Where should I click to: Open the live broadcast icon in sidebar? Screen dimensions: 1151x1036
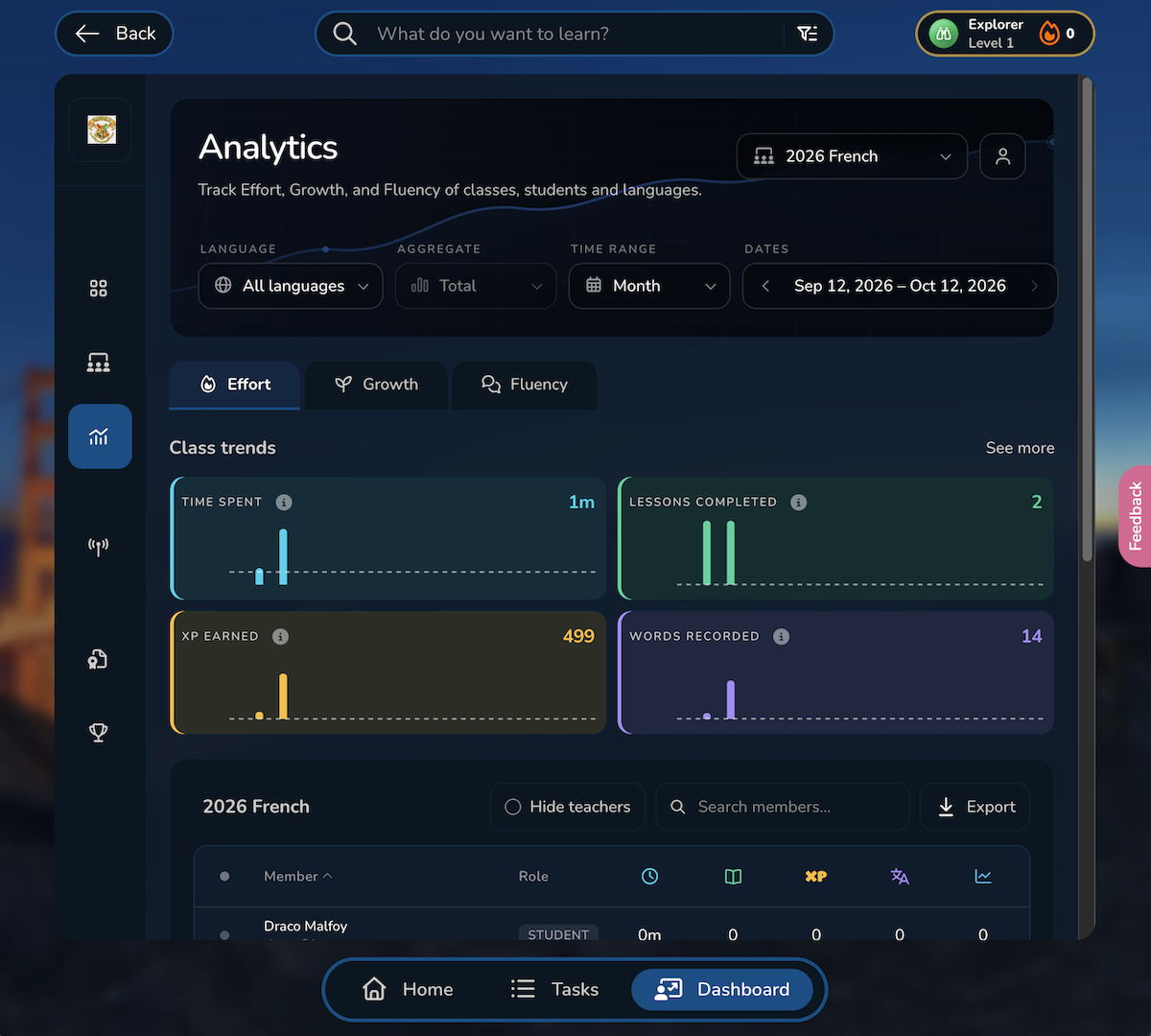click(x=99, y=547)
